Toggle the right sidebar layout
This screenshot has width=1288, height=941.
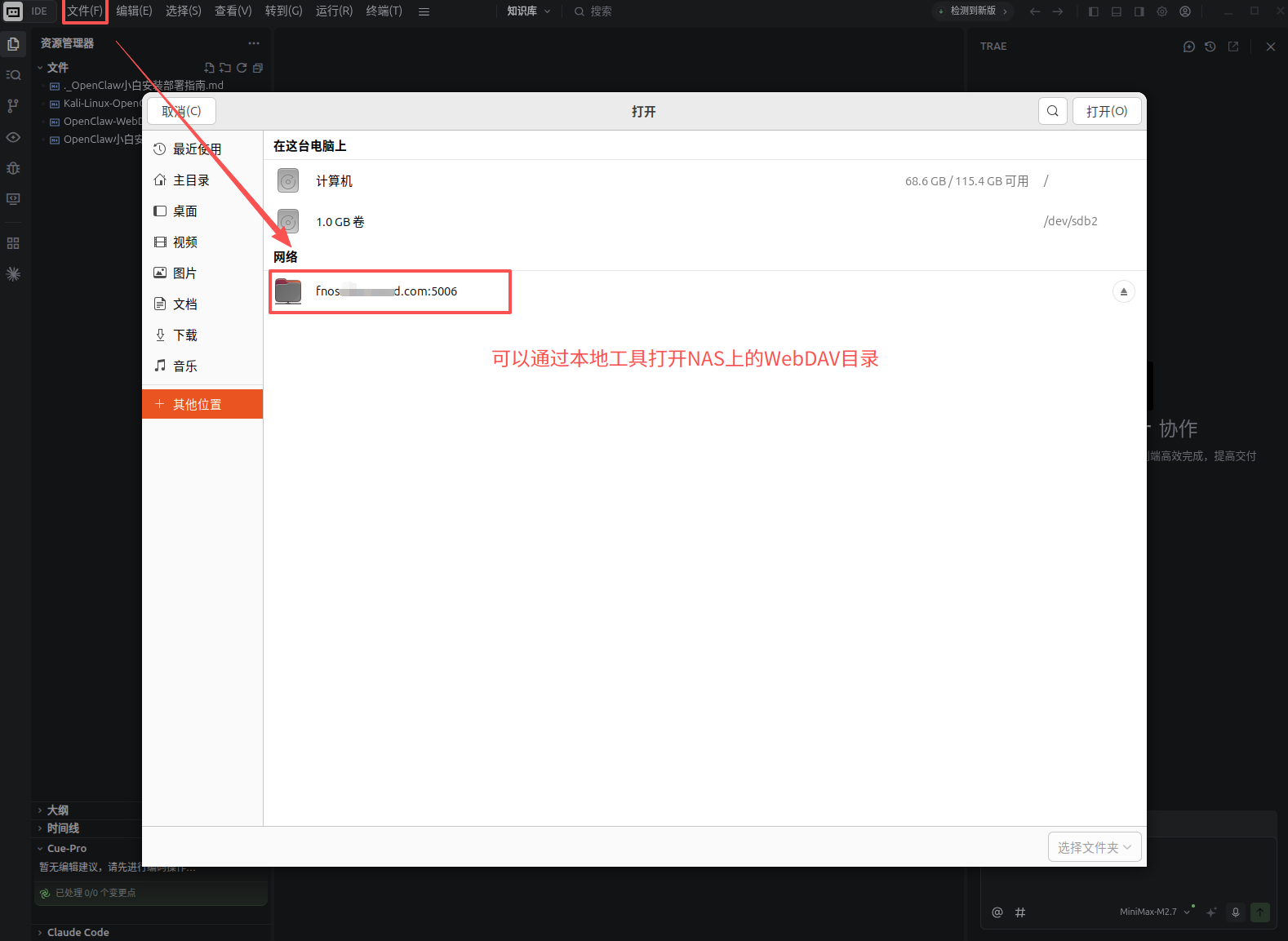coord(1139,11)
